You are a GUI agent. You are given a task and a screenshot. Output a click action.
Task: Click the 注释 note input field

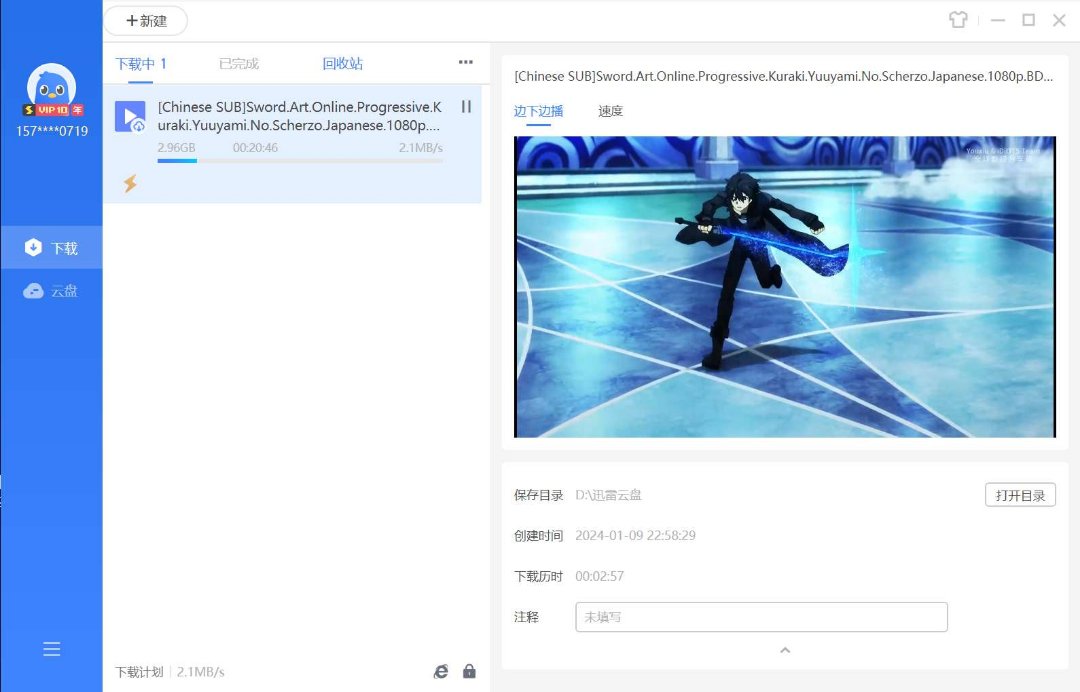(761, 617)
